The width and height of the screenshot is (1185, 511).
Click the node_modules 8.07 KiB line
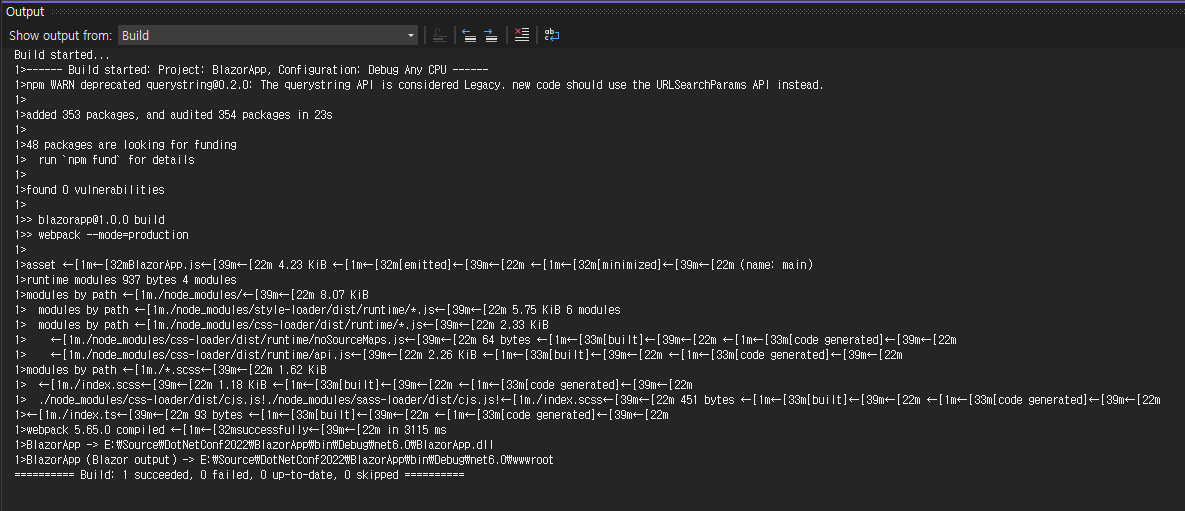(x=191, y=295)
